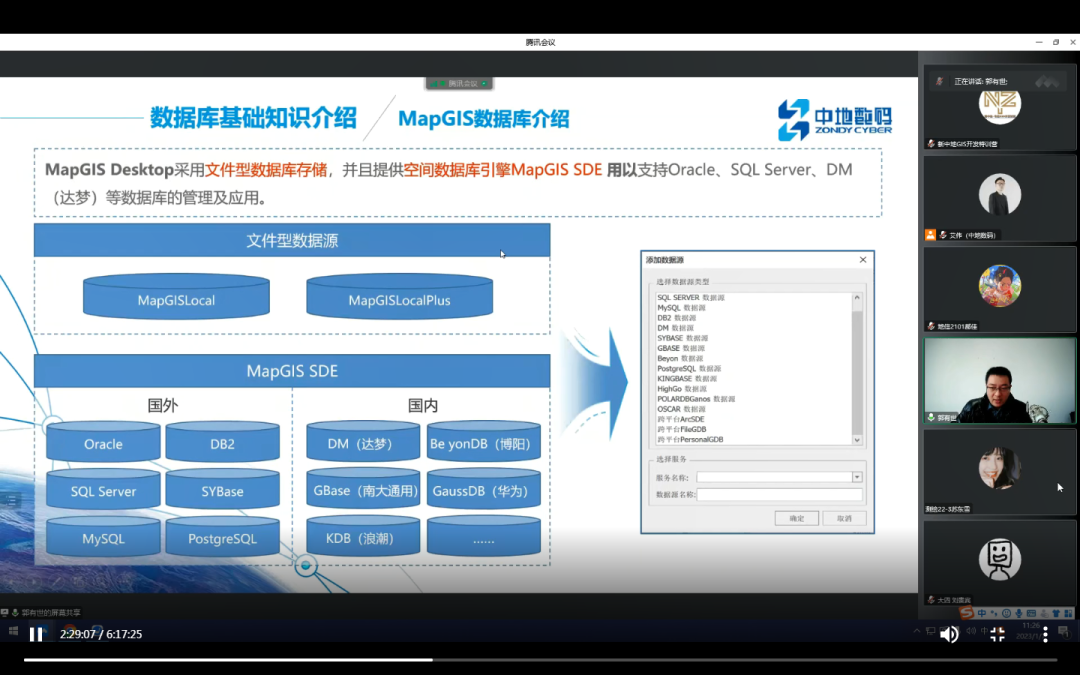1080x675 pixels.
Task: Click the MapGIS SDE header bar
Action: (x=292, y=371)
